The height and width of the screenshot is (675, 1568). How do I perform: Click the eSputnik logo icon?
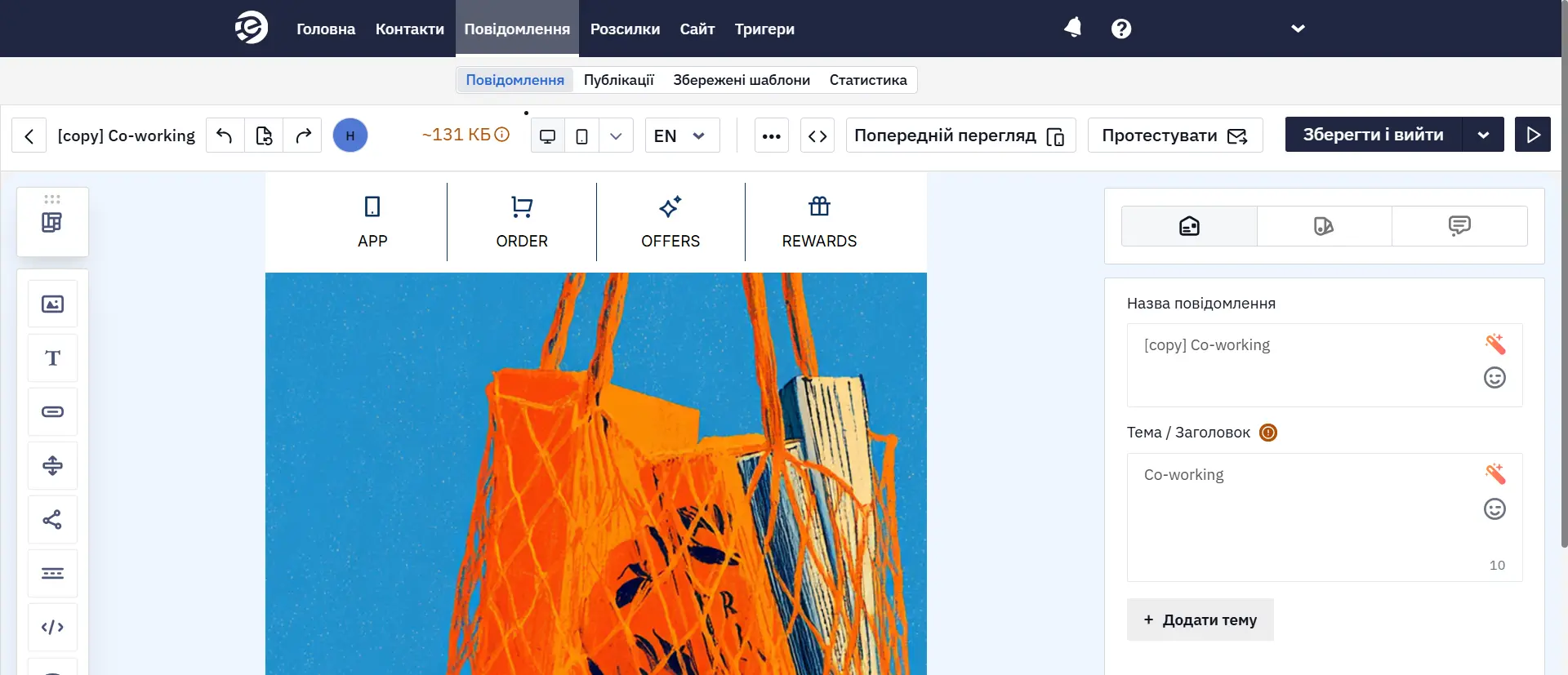(252, 28)
